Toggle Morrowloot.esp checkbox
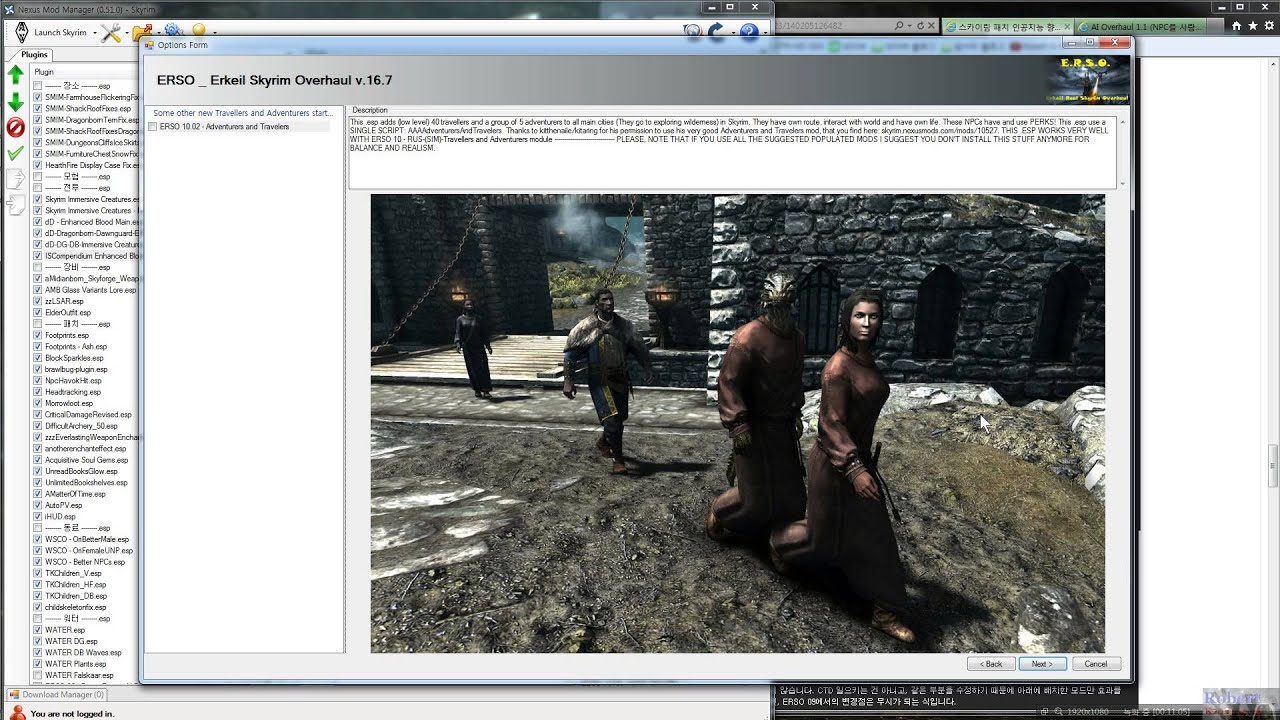The image size is (1280, 720). coord(38,403)
